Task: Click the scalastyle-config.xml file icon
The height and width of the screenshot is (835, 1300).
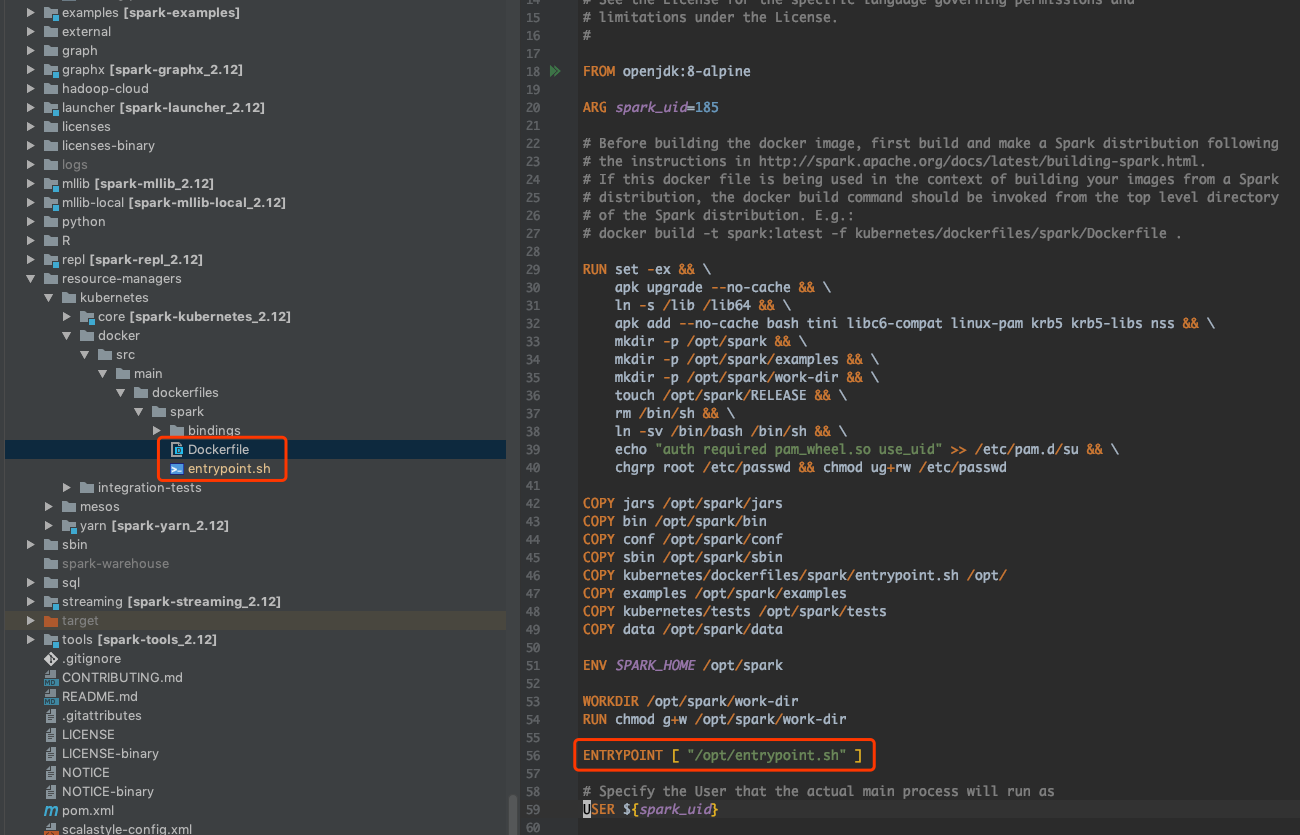Action: coord(51,829)
